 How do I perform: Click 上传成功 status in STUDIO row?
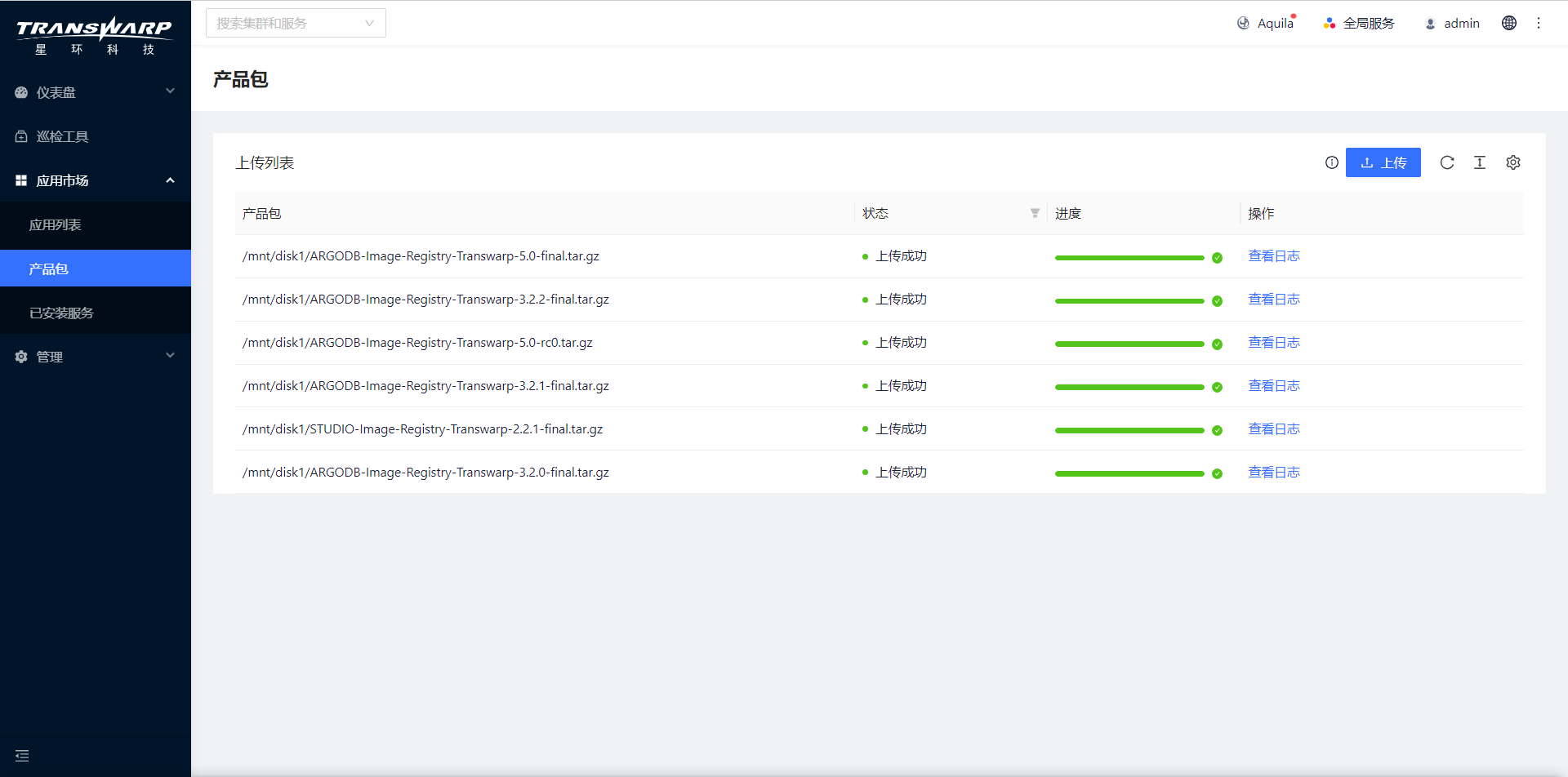click(901, 429)
